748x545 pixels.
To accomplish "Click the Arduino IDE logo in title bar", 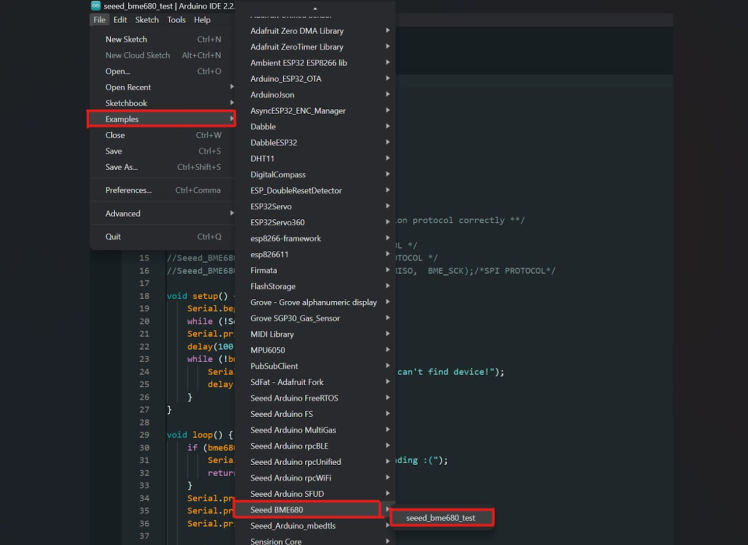I will click(95, 6).
